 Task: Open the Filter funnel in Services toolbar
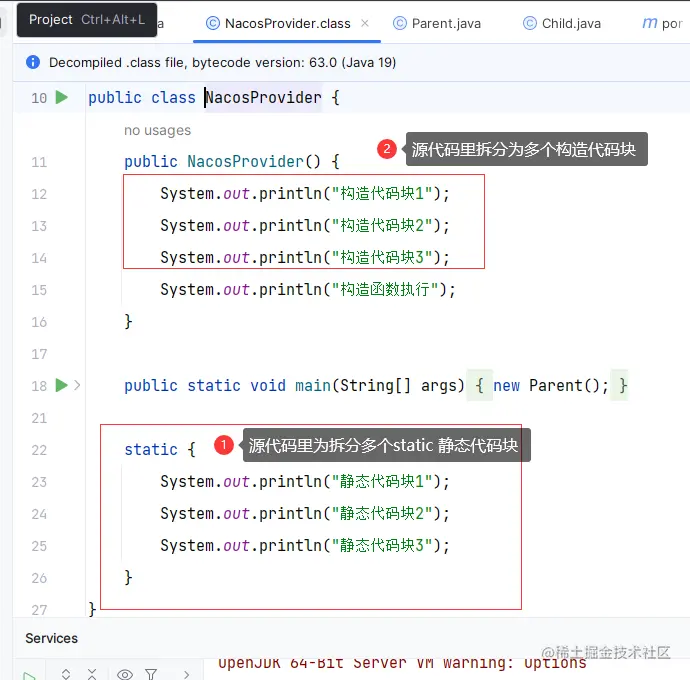point(151,674)
